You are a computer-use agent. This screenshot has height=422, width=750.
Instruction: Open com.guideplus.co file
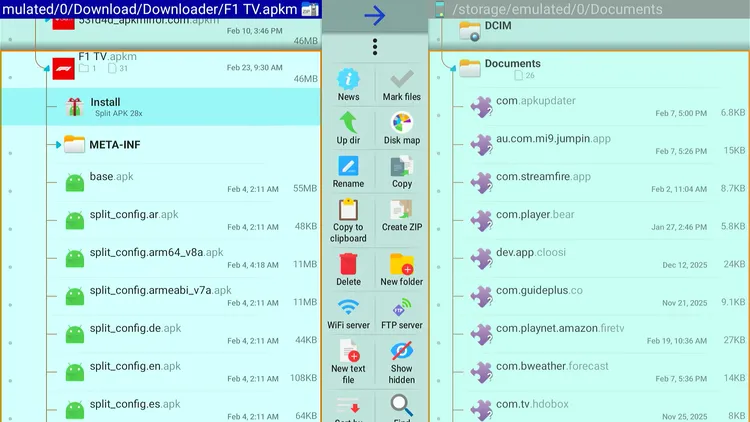pos(590,296)
